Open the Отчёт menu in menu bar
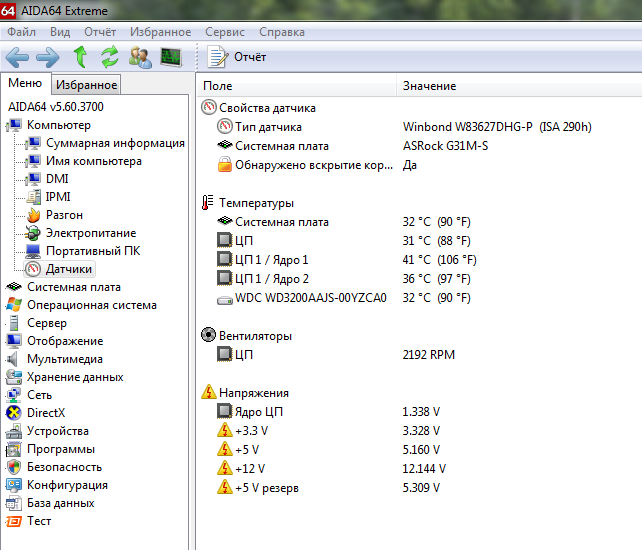Image resolution: width=642 pixels, height=550 pixels. (x=100, y=32)
